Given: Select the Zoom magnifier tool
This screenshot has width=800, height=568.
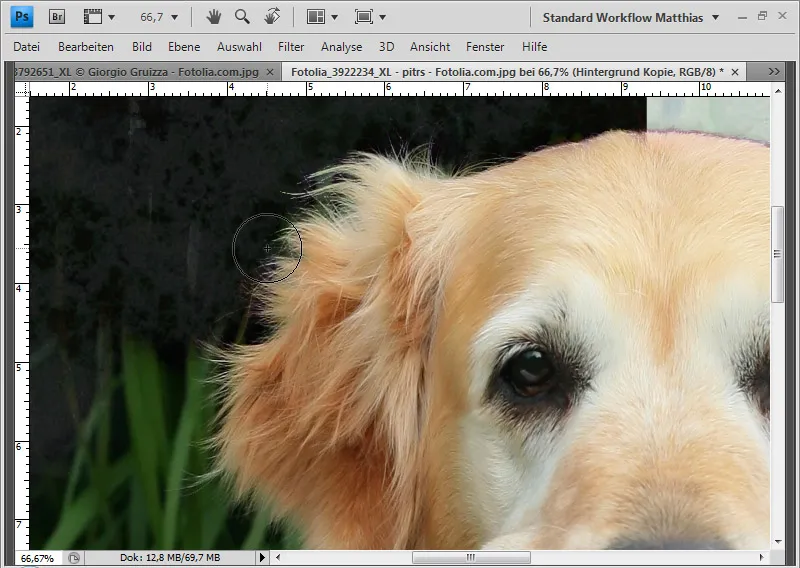Looking at the screenshot, I should click(x=242, y=17).
